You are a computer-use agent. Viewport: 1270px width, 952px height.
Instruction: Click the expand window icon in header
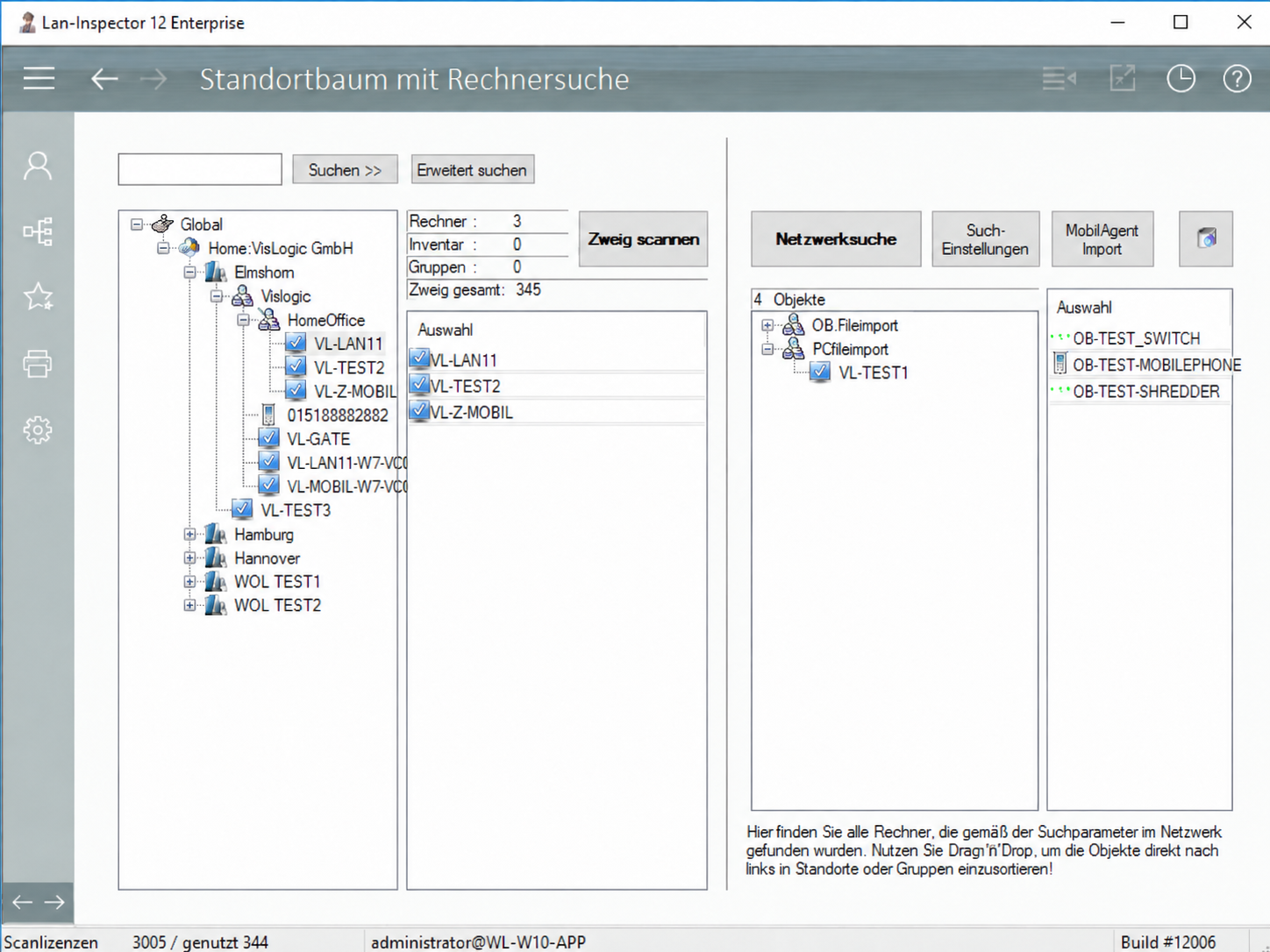1123,79
